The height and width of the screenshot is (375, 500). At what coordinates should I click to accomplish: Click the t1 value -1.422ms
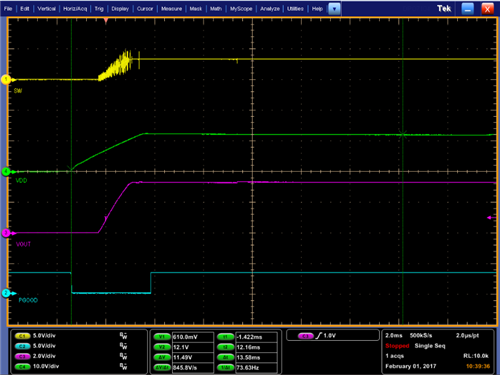tap(249, 337)
